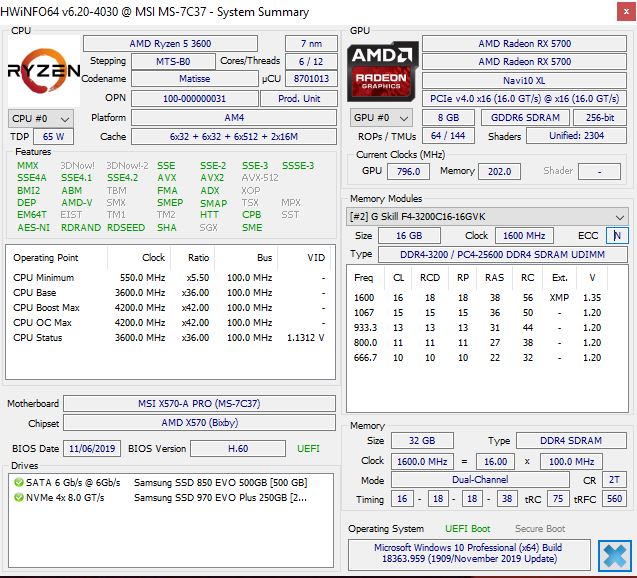Click the AMD Radeon Graphics logo
The image size is (637, 578).
tap(383, 71)
